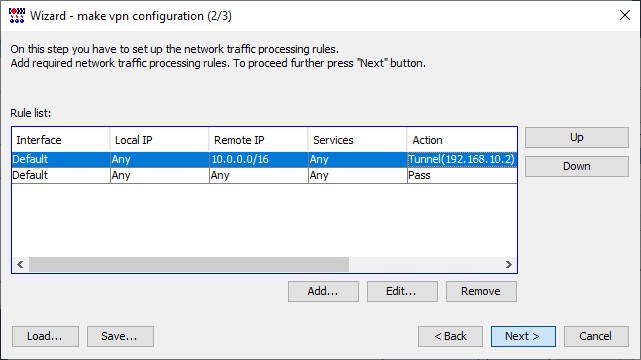Close the VPN configuration wizard window
The width and height of the screenshot is (641, 360).
tap(625, 16)
